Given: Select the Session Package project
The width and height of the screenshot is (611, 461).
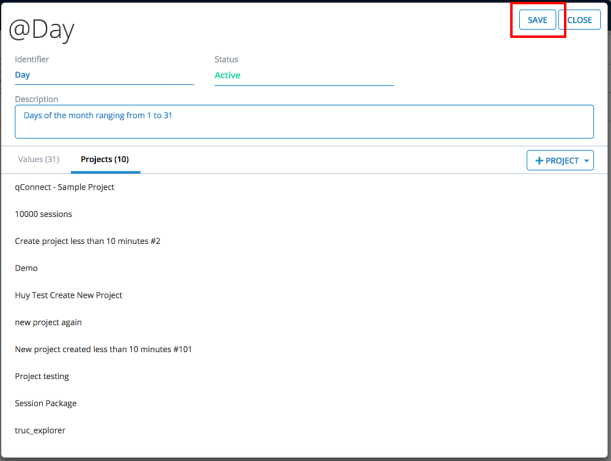Looking at the screenshot, I should tap(45, 403).
